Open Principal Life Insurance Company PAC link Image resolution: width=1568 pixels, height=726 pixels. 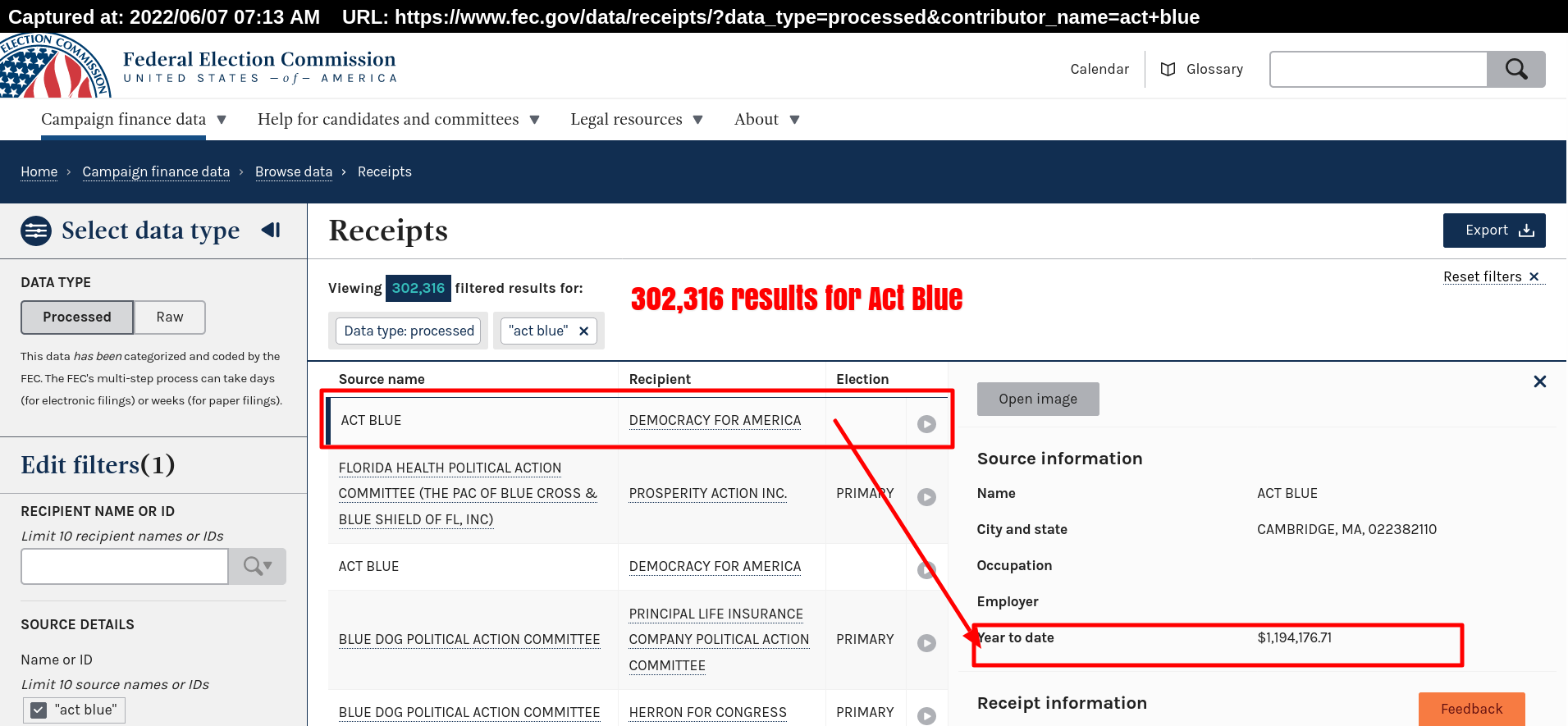pyautogui.click(x=719, y=639)
